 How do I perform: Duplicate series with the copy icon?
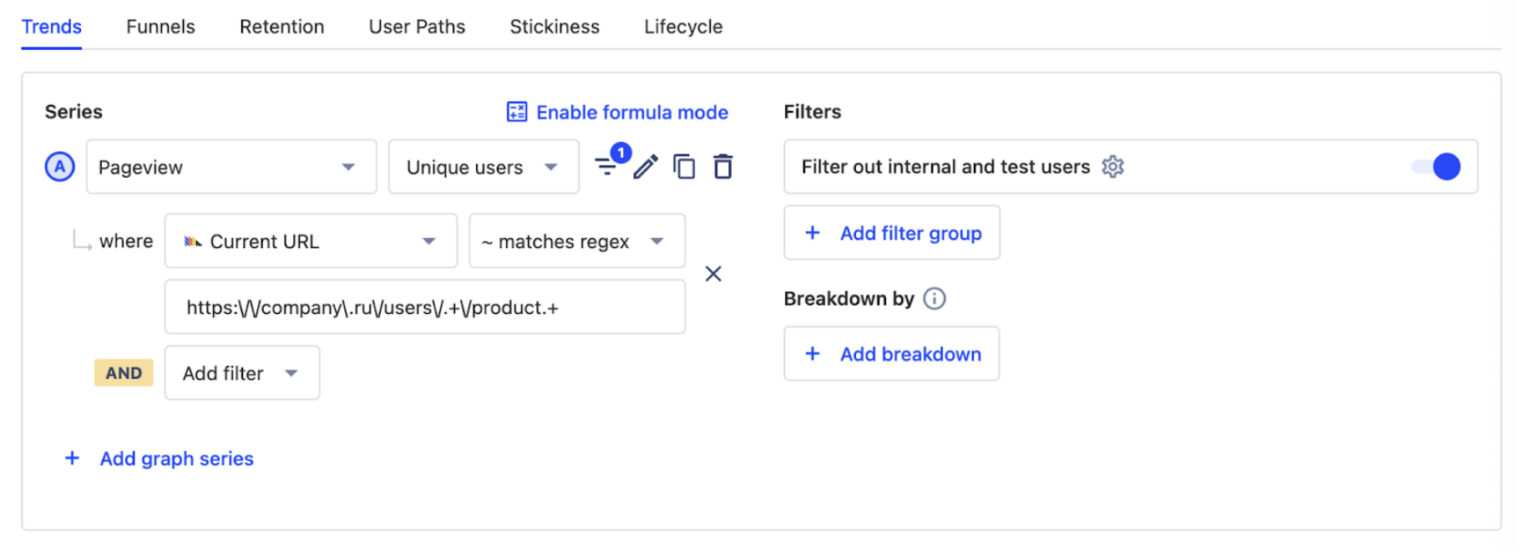pyautogui.click(x=684, y=166)
